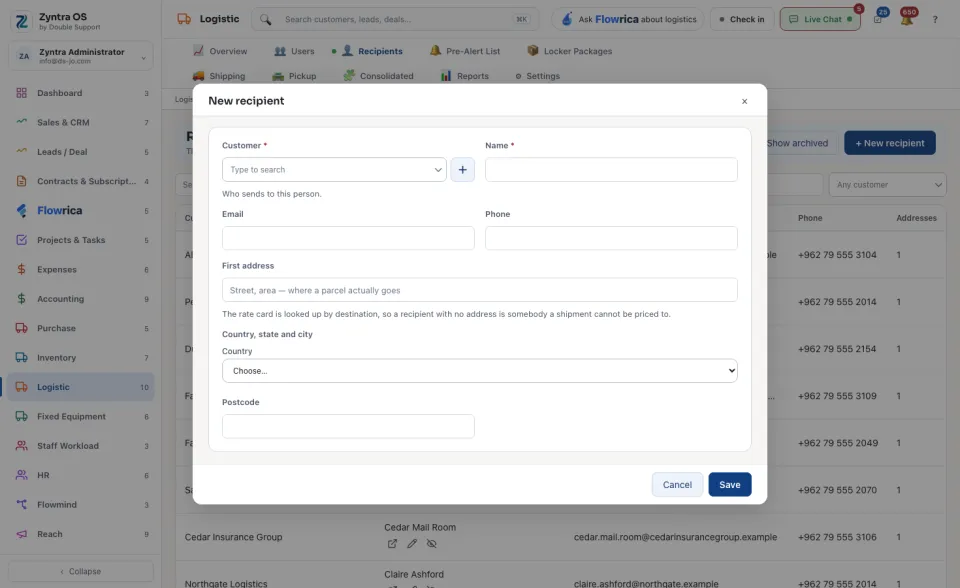
Task: Expand the Zyntra Administrator account menu
Action: pyautogui.click(x=81, y=56)
